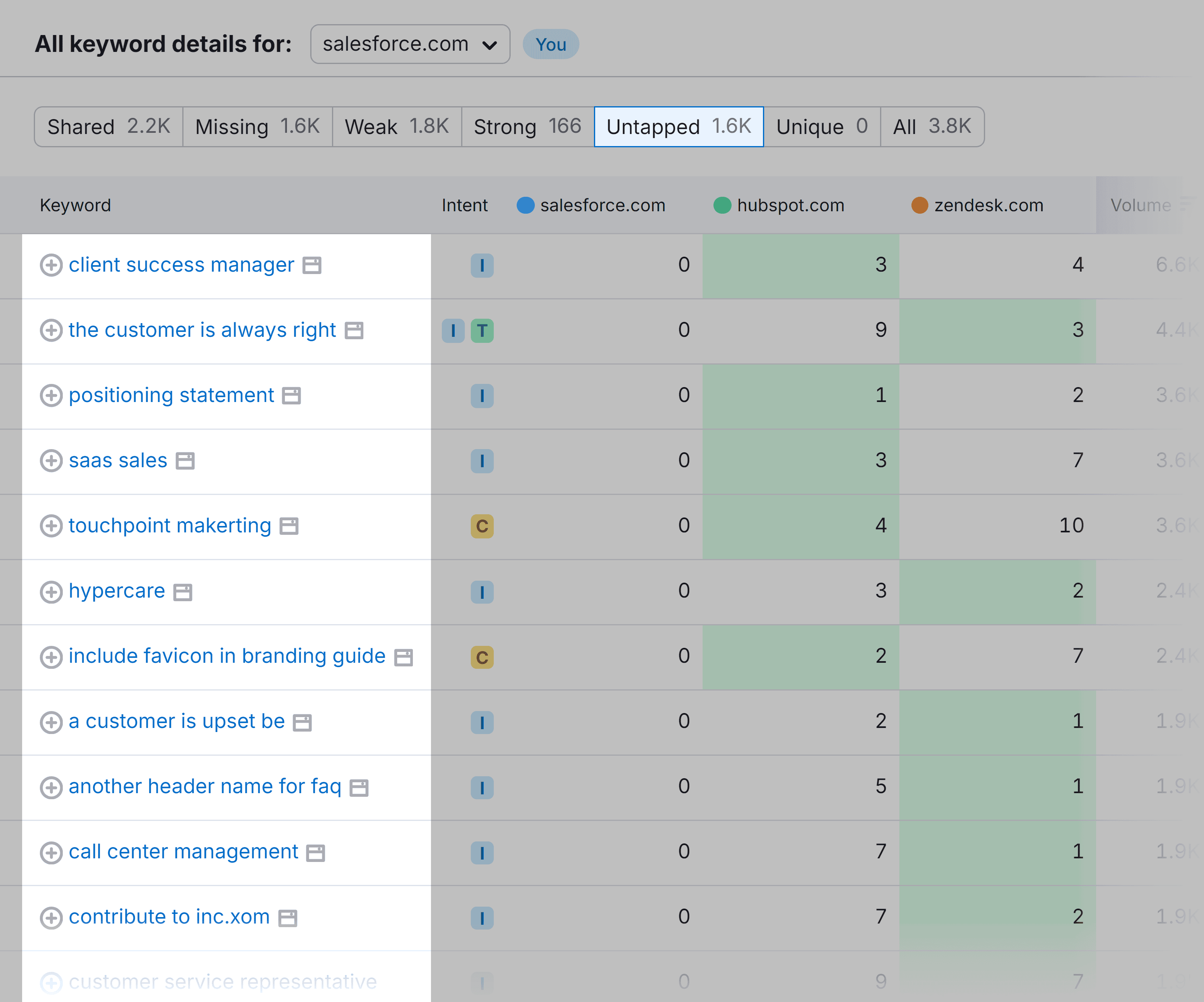This screenshot has height=1002, width=1204.
Task: Click zendesk.com position 10 for 'touchpoint makerting'
Action: tap(1071, 526)
